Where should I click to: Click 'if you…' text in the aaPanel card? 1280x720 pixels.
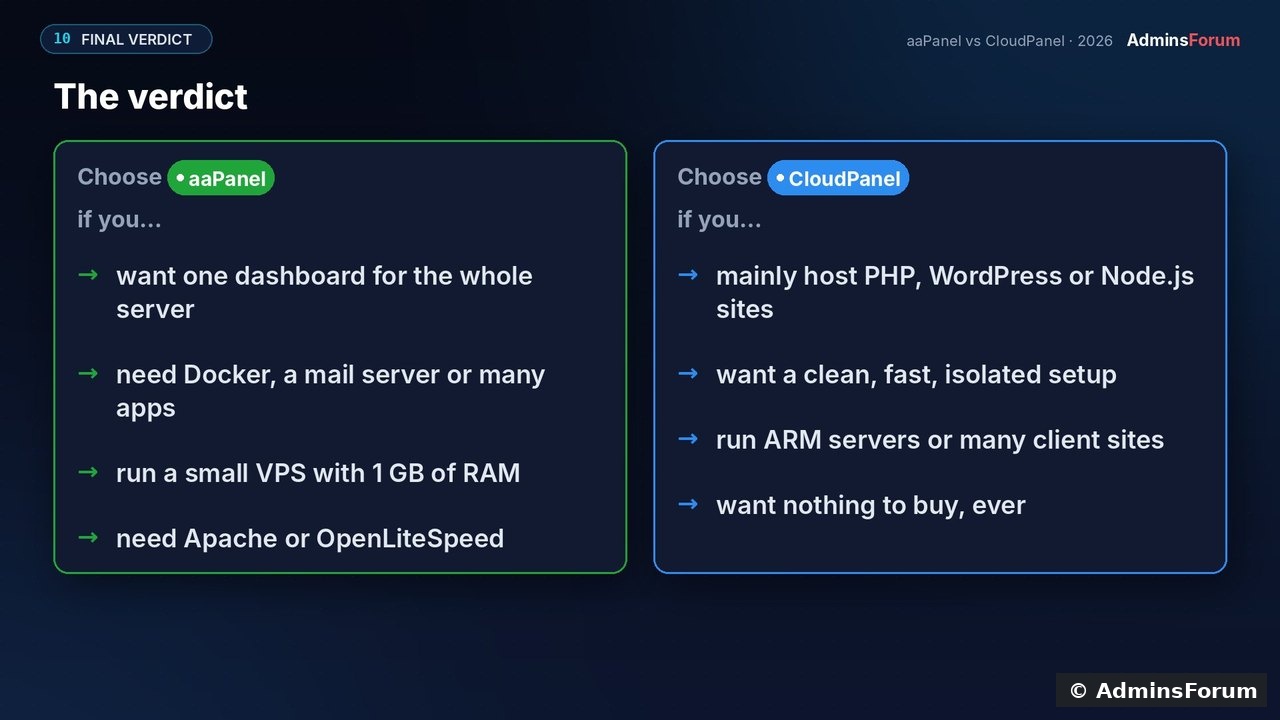[120, 219]
